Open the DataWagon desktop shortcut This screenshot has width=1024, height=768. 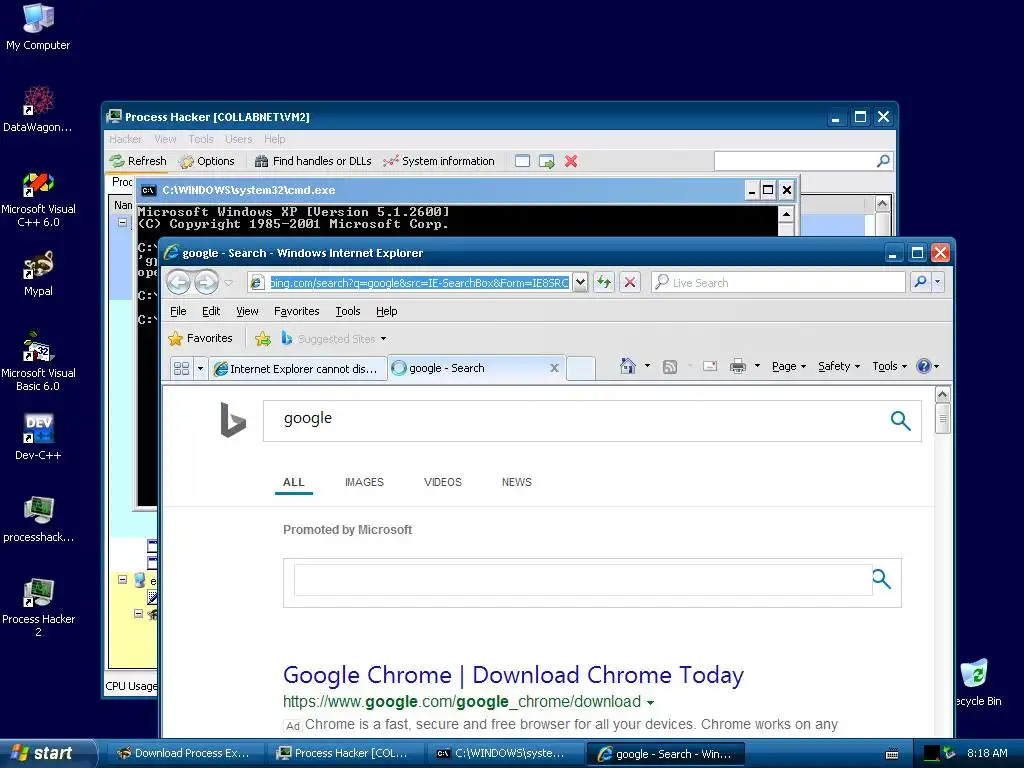pos(38,108)
